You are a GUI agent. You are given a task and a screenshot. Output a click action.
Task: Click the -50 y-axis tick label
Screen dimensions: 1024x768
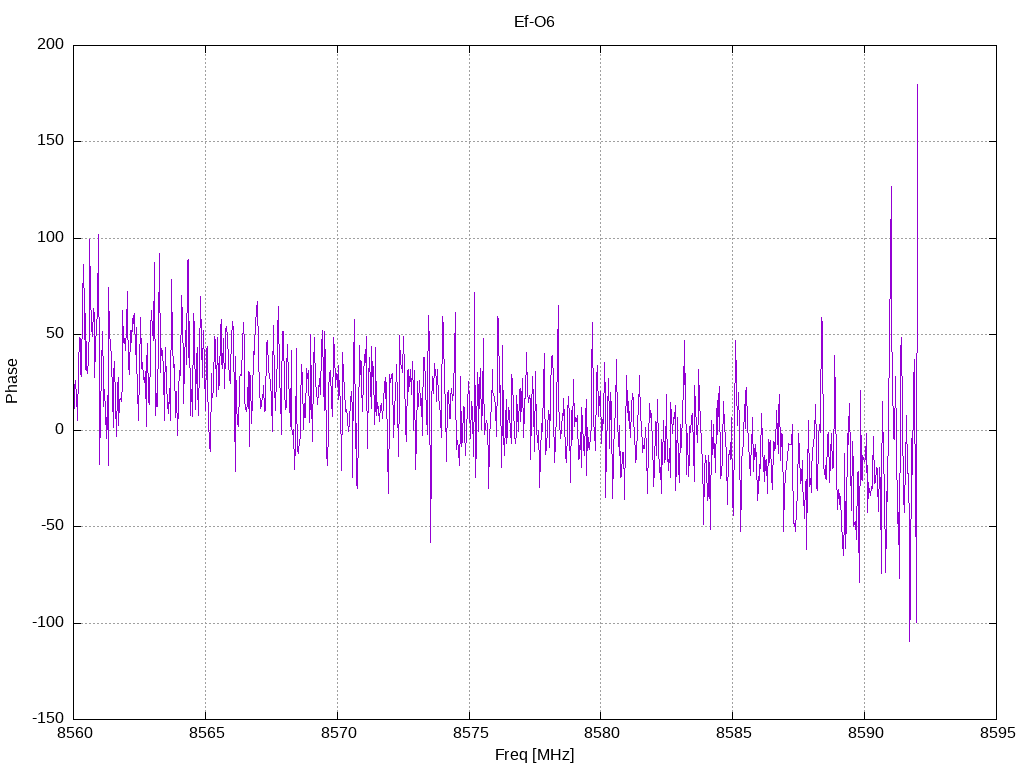(x=52, y=526)
